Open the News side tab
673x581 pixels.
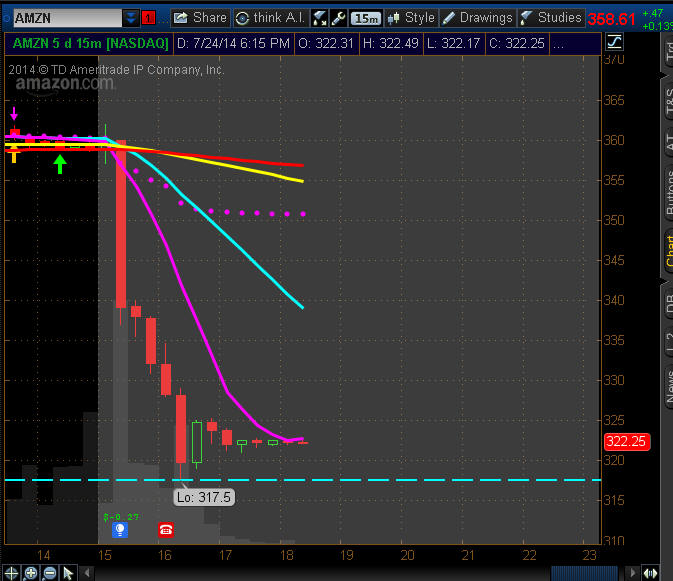(668, 386)
